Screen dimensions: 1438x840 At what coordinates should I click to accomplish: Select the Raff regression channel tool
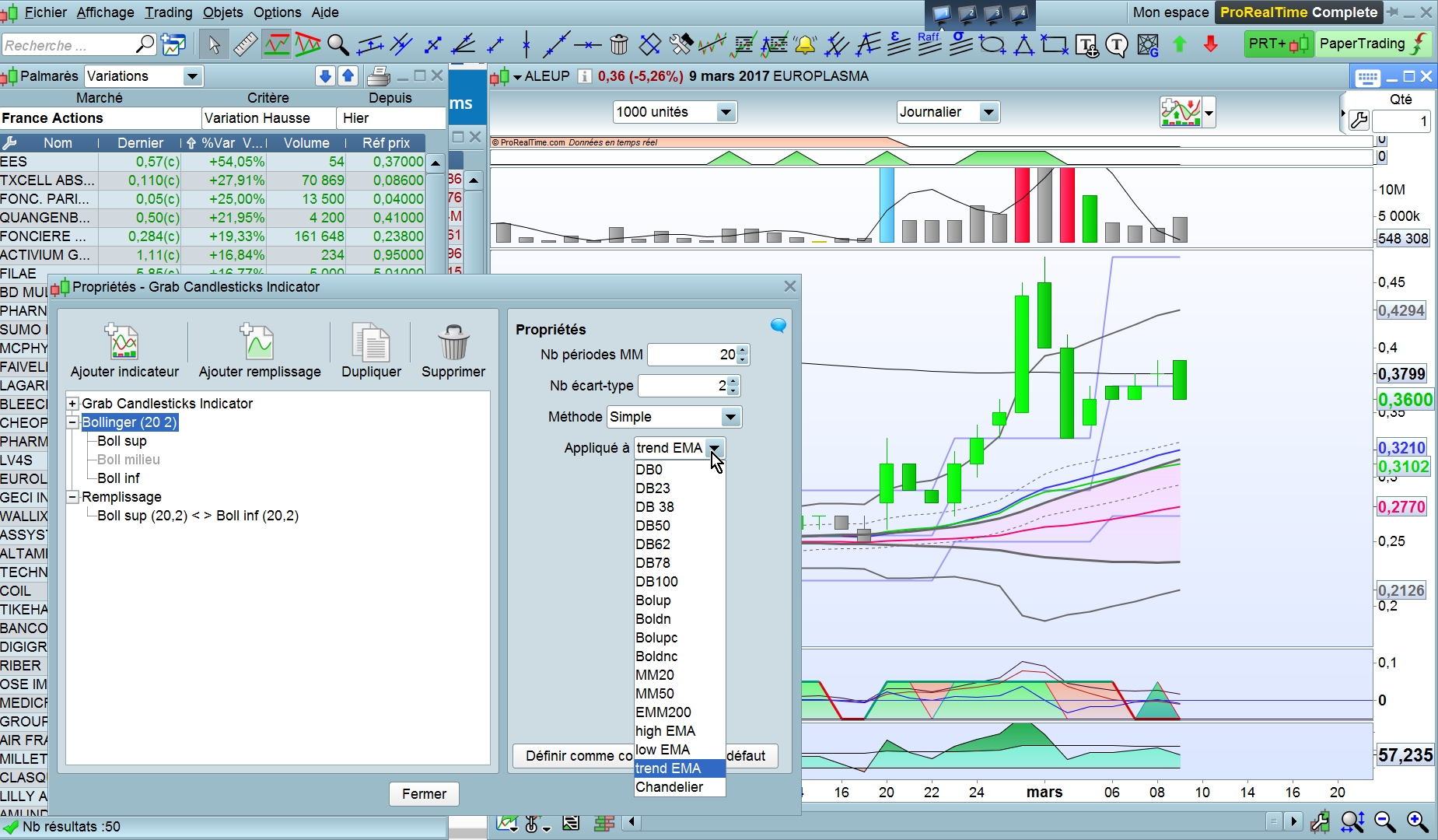tap(929, 44)
